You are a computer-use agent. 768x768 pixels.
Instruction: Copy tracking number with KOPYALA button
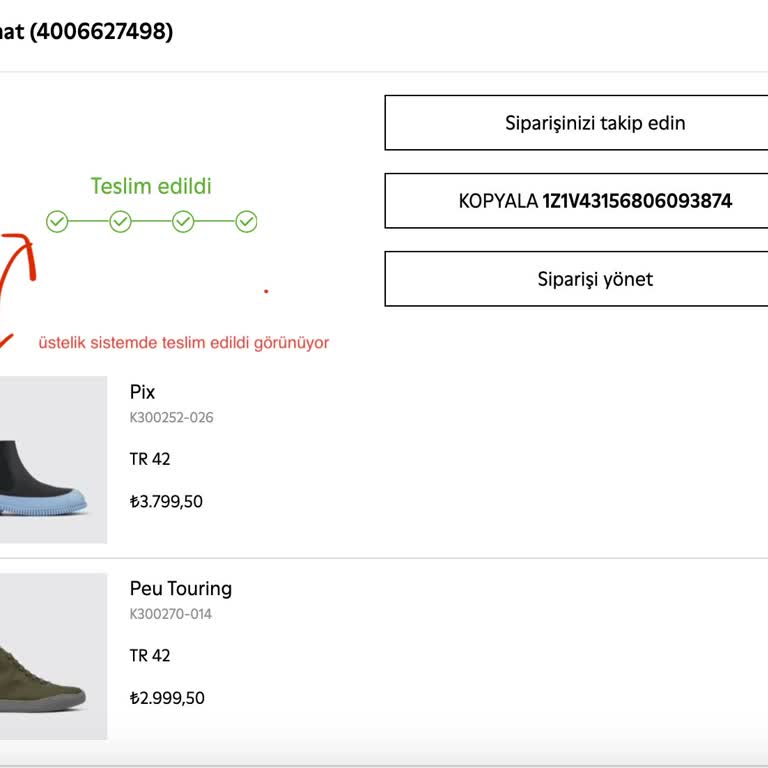[x=595, y=201]
